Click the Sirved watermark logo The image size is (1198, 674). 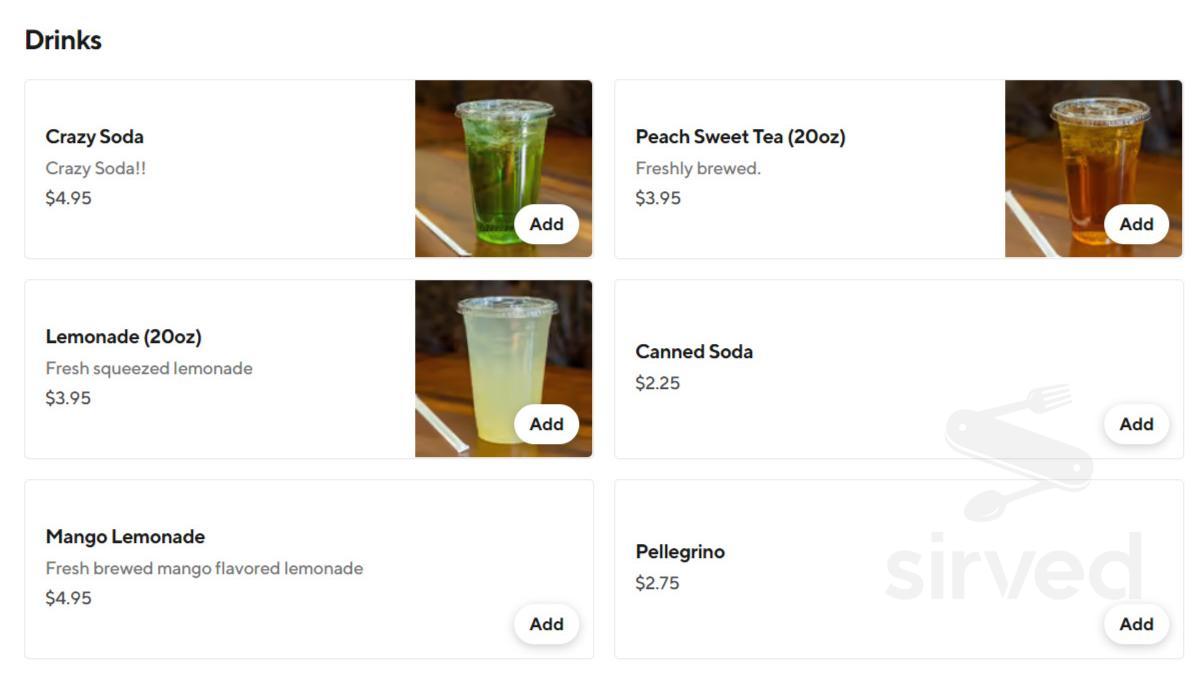[x=1015, y=500]
